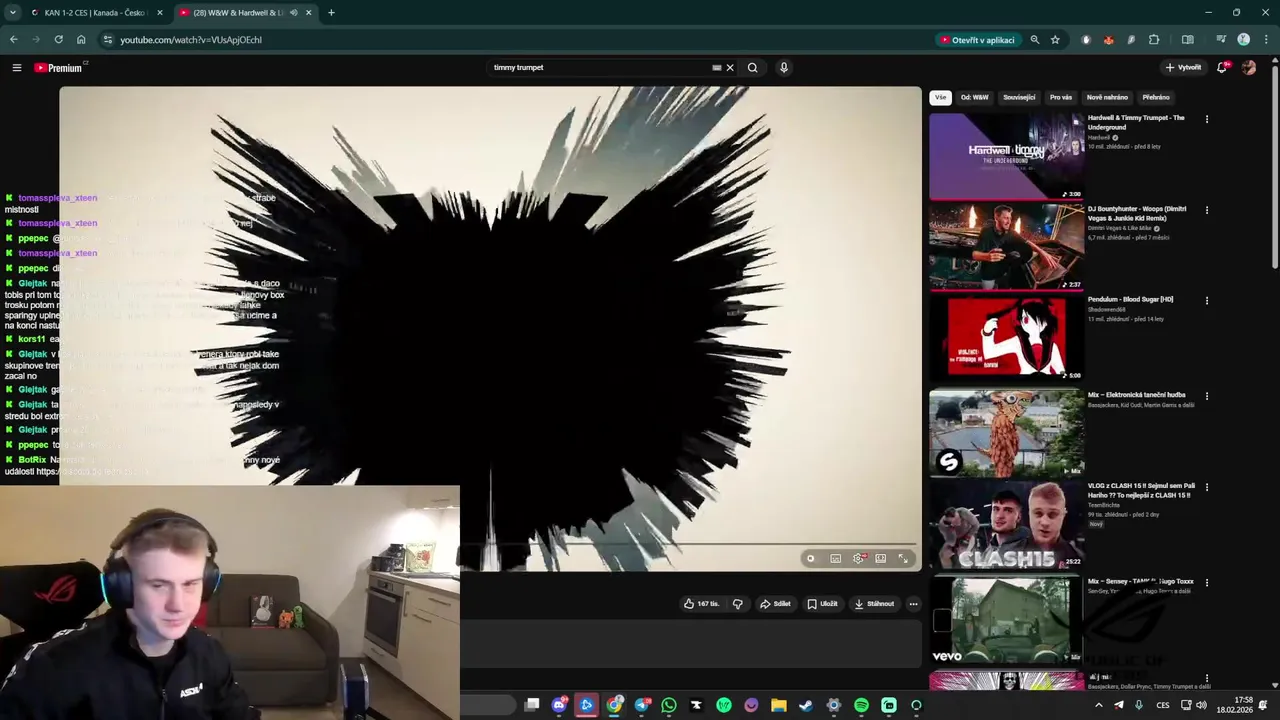
Task: Open 'Pendulum - Blood Sugar [HD]' thumbnail
Action: pyautogui.click(x=1006, y=338)
